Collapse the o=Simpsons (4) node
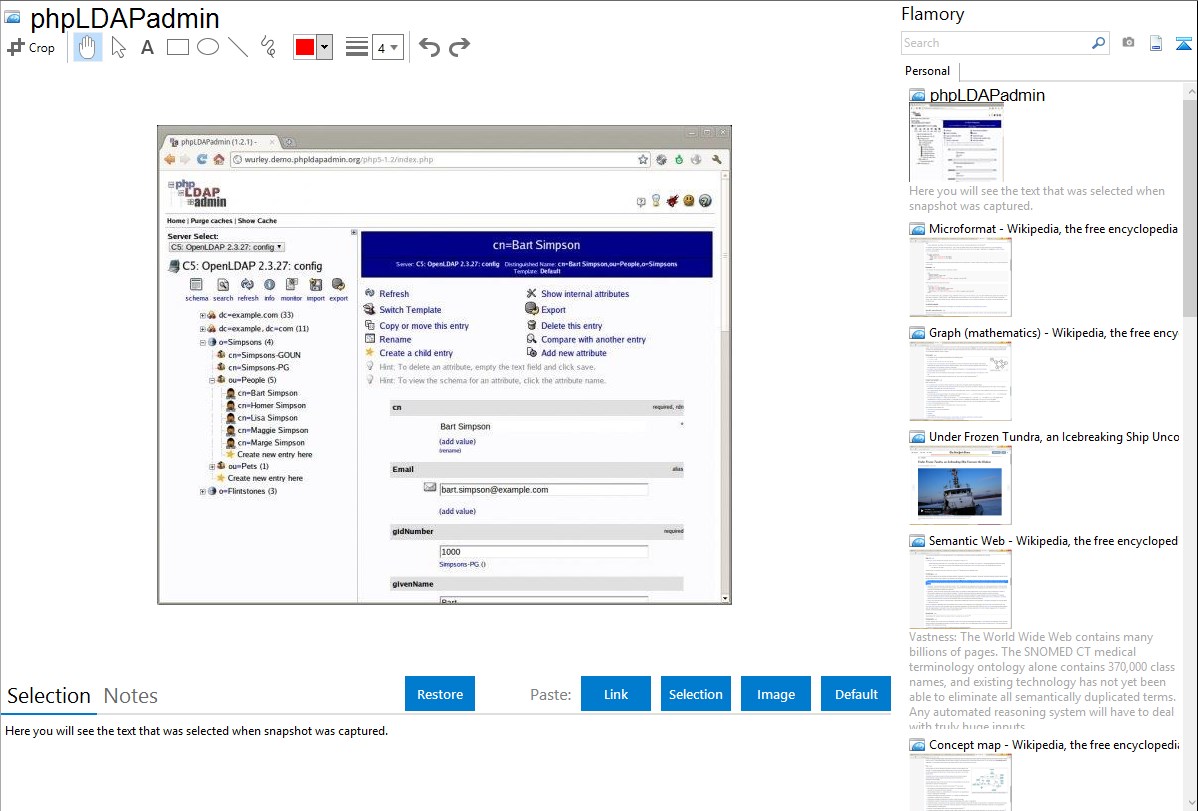This screenshot has height=811, width=1198. (202, 342)
